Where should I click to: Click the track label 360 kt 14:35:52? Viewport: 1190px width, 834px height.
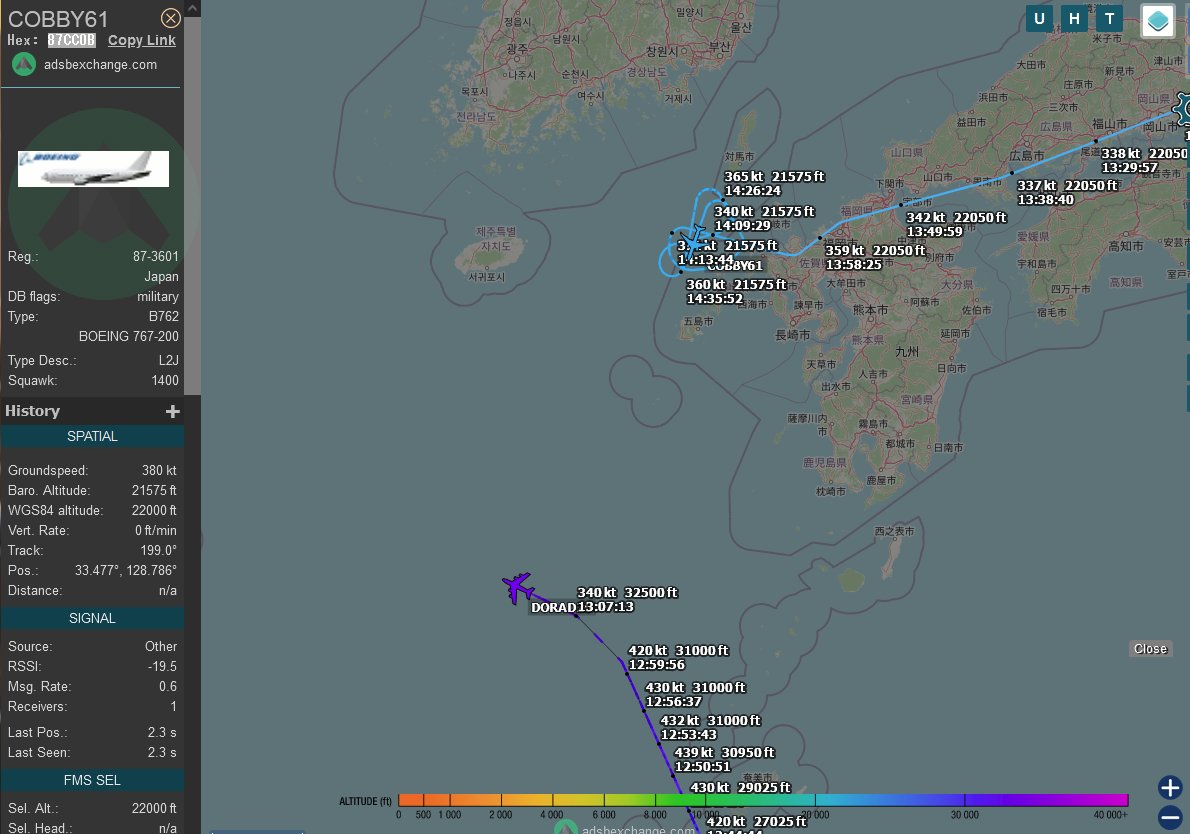(736, 291)
